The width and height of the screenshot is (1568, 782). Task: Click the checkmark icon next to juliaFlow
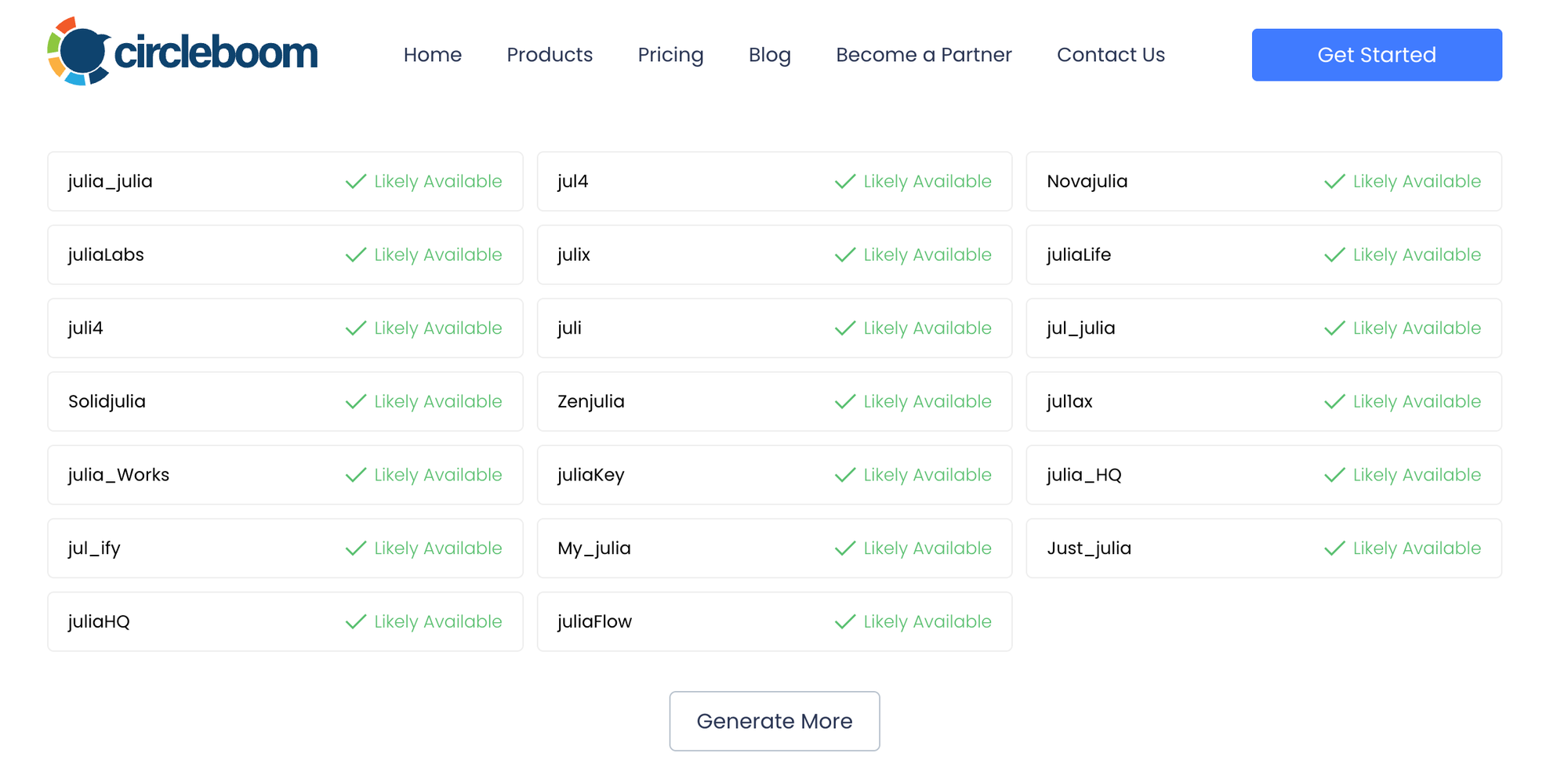pyautogui.click(x=845, y=622)
